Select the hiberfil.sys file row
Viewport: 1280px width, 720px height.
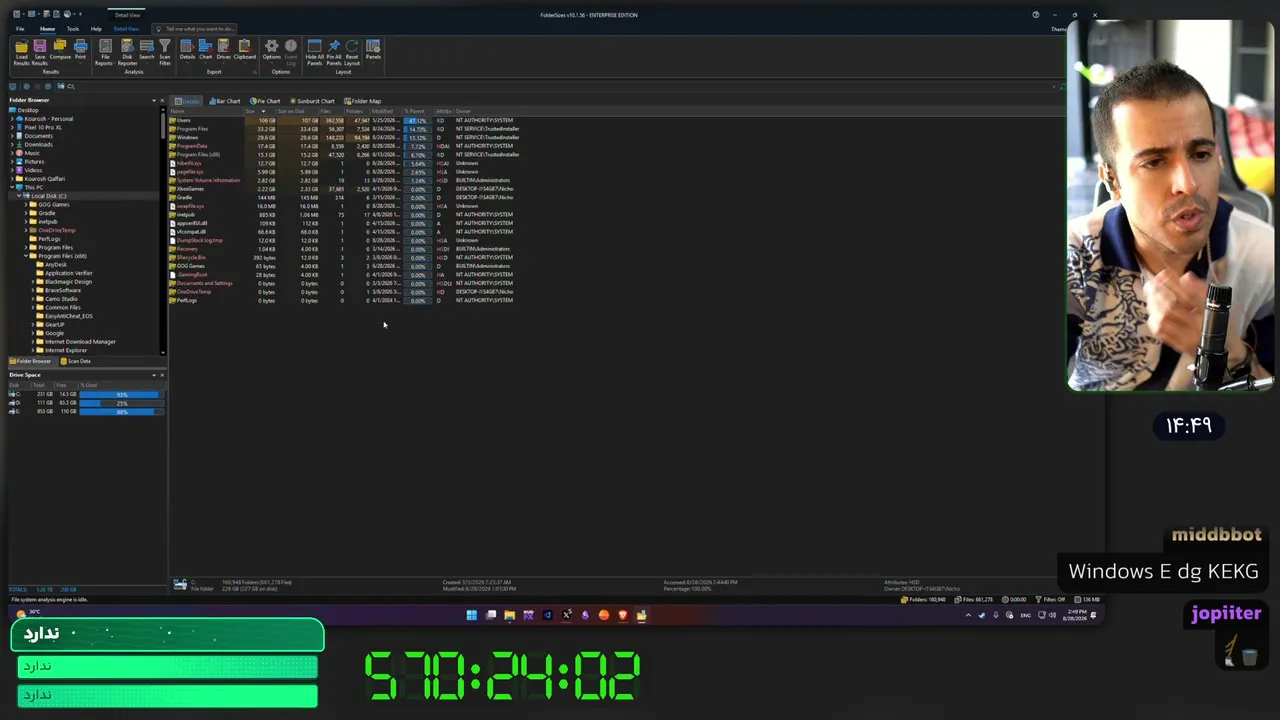344,163
